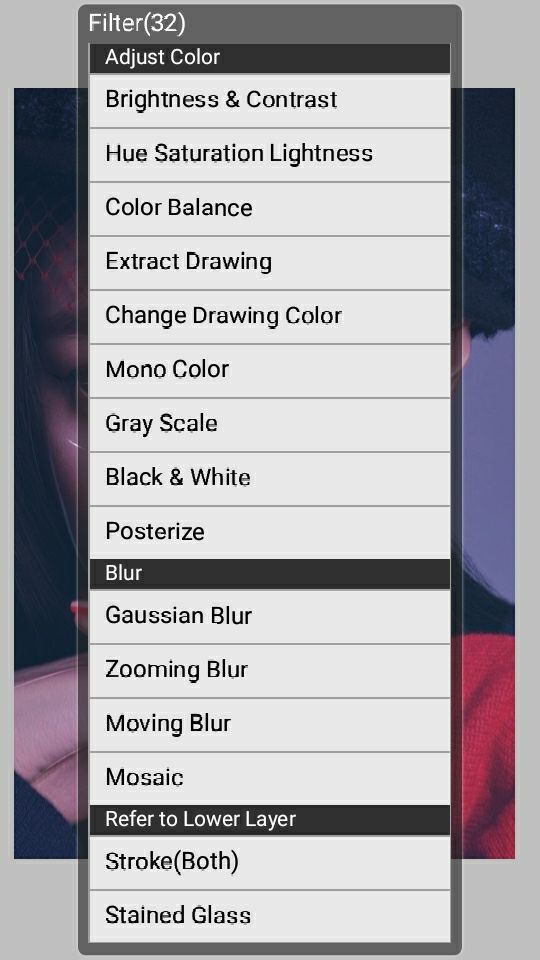Choose the Color Balance filter
Screen dimensions: 540x960
270,209
